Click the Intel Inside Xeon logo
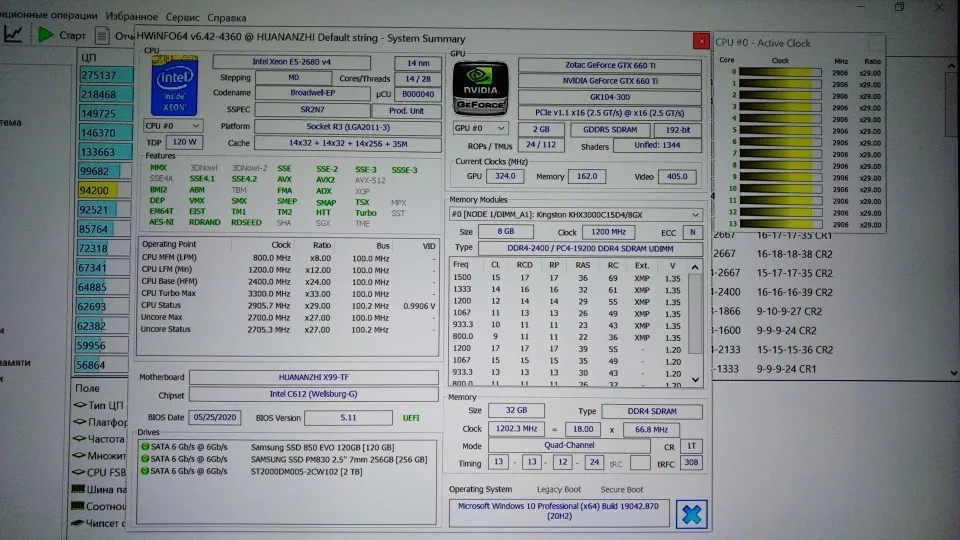Image resolution: width=960 pixels, height=540 pixels. click(x=174, y=85)
